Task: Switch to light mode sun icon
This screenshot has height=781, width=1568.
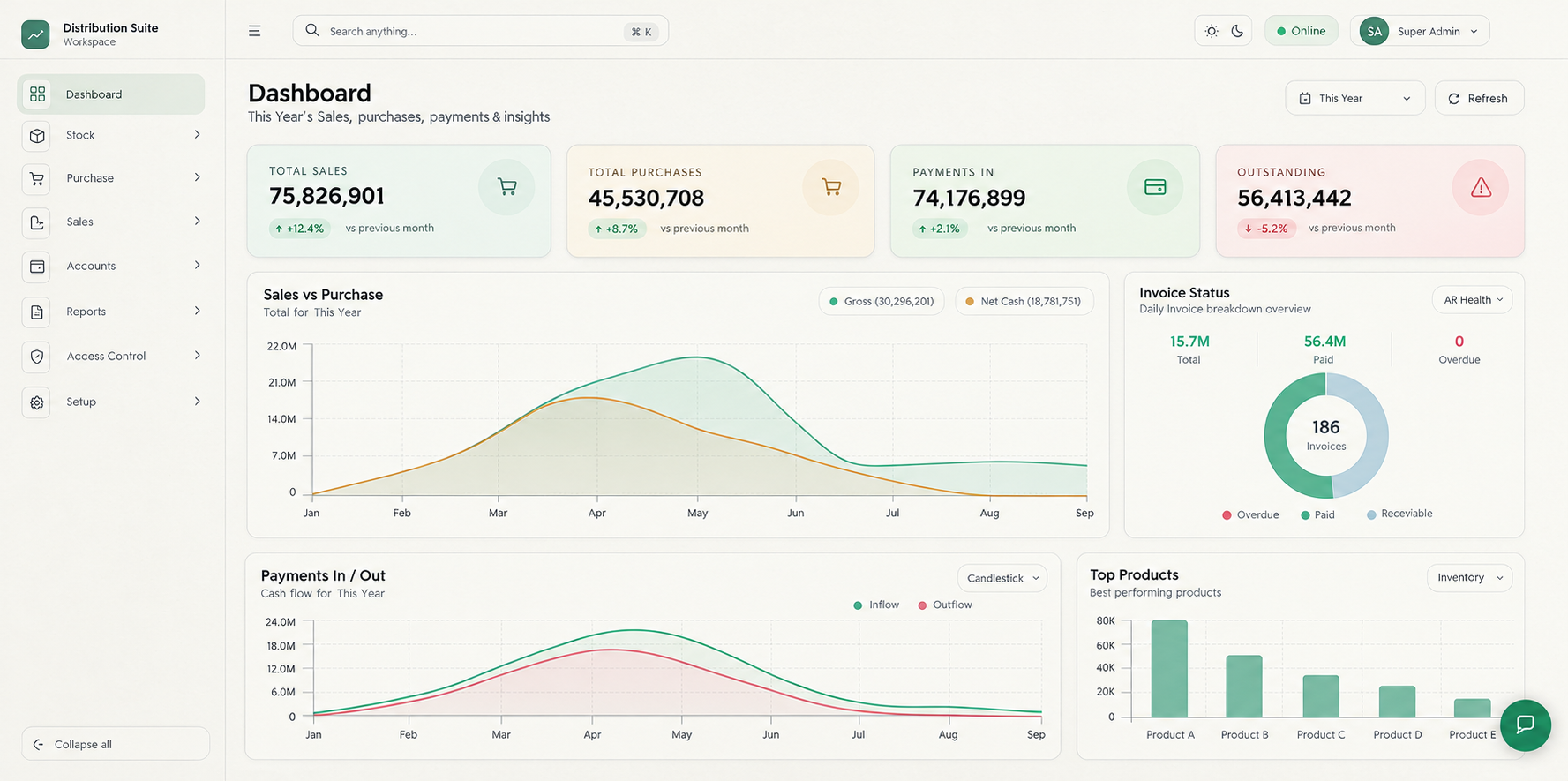Action: [1212, 31]
